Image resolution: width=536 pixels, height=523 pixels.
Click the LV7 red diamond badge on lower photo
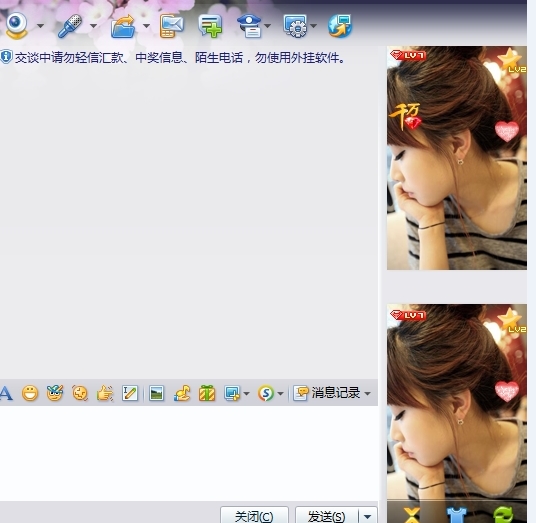tap(408, 315)
